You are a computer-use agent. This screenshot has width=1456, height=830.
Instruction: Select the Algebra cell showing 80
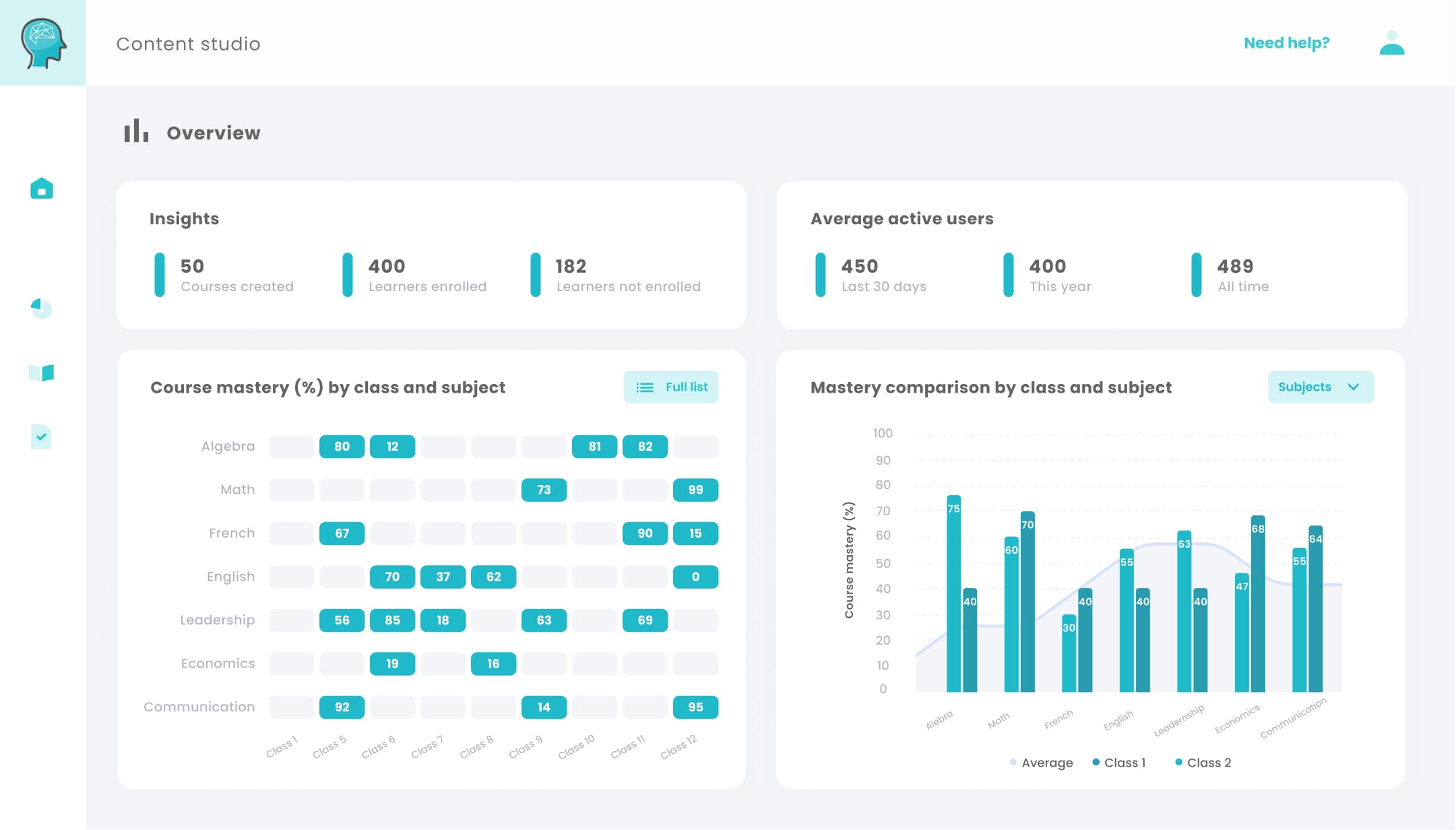342,446
